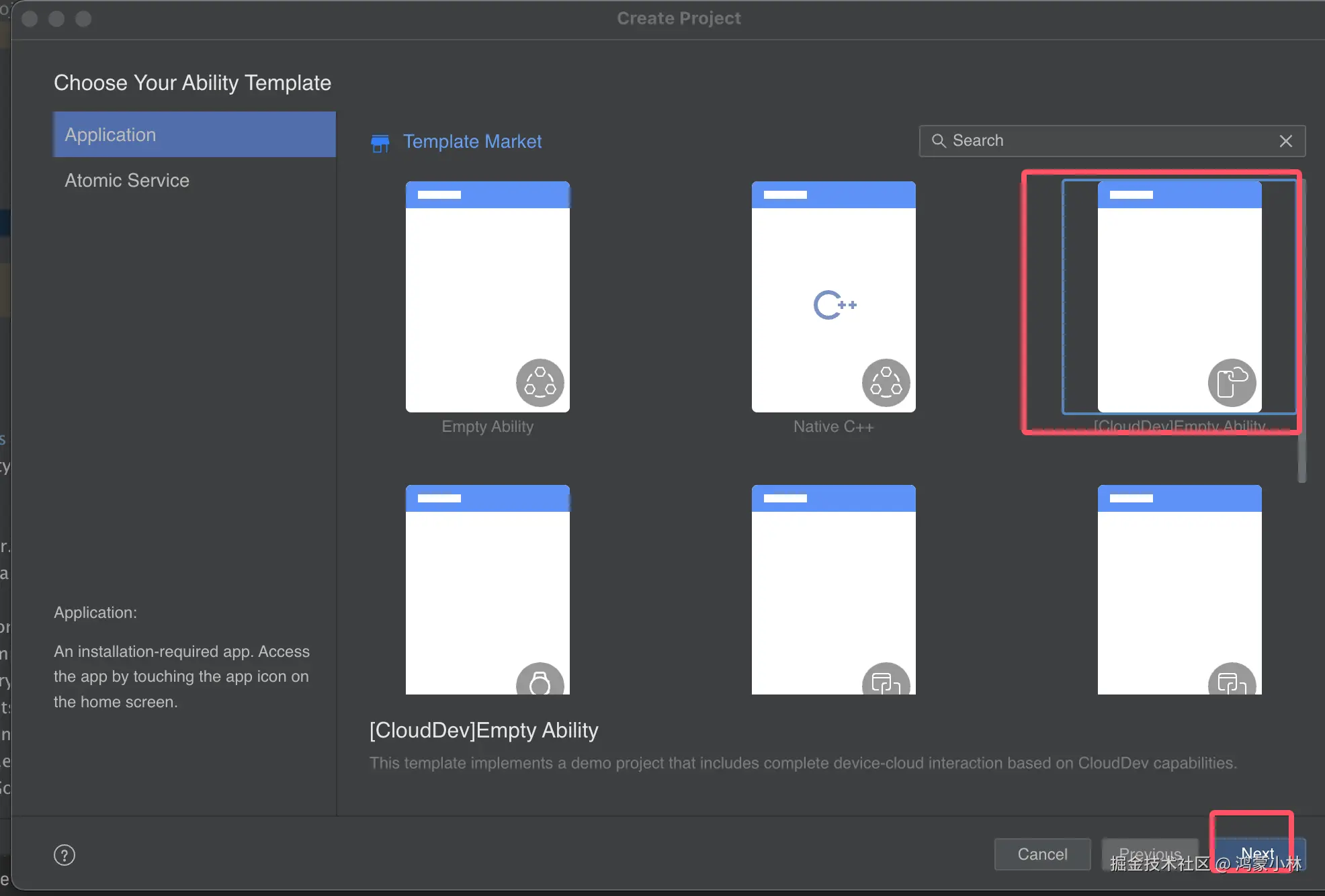Click the Template Market store icon

380,142
